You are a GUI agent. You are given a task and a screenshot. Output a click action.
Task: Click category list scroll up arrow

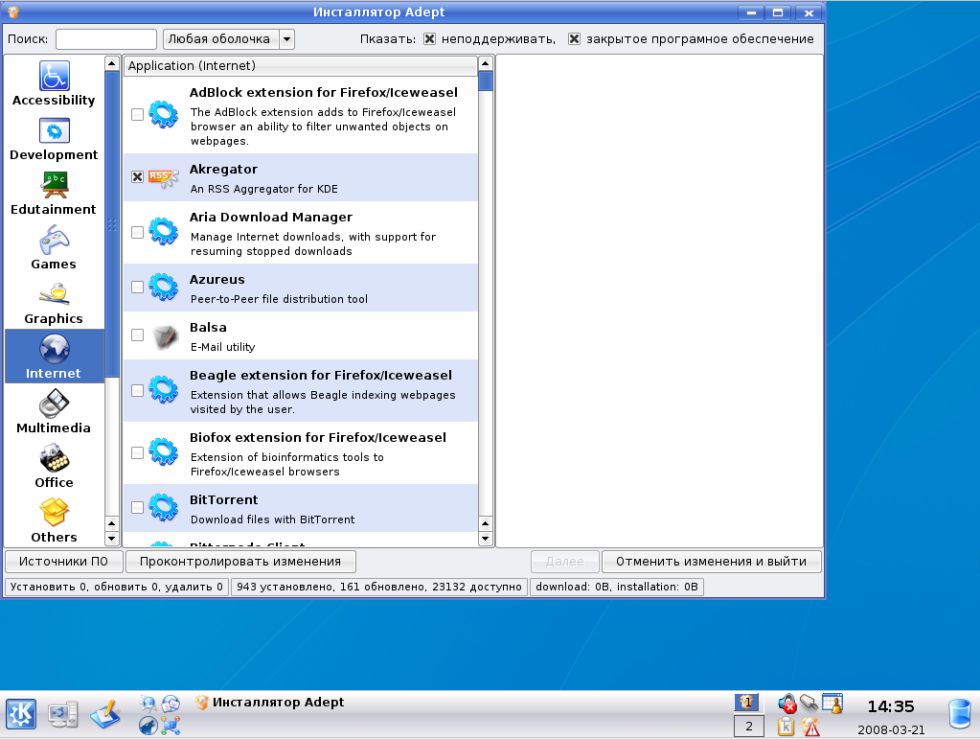pyautogui.click(x=112, y=64)
